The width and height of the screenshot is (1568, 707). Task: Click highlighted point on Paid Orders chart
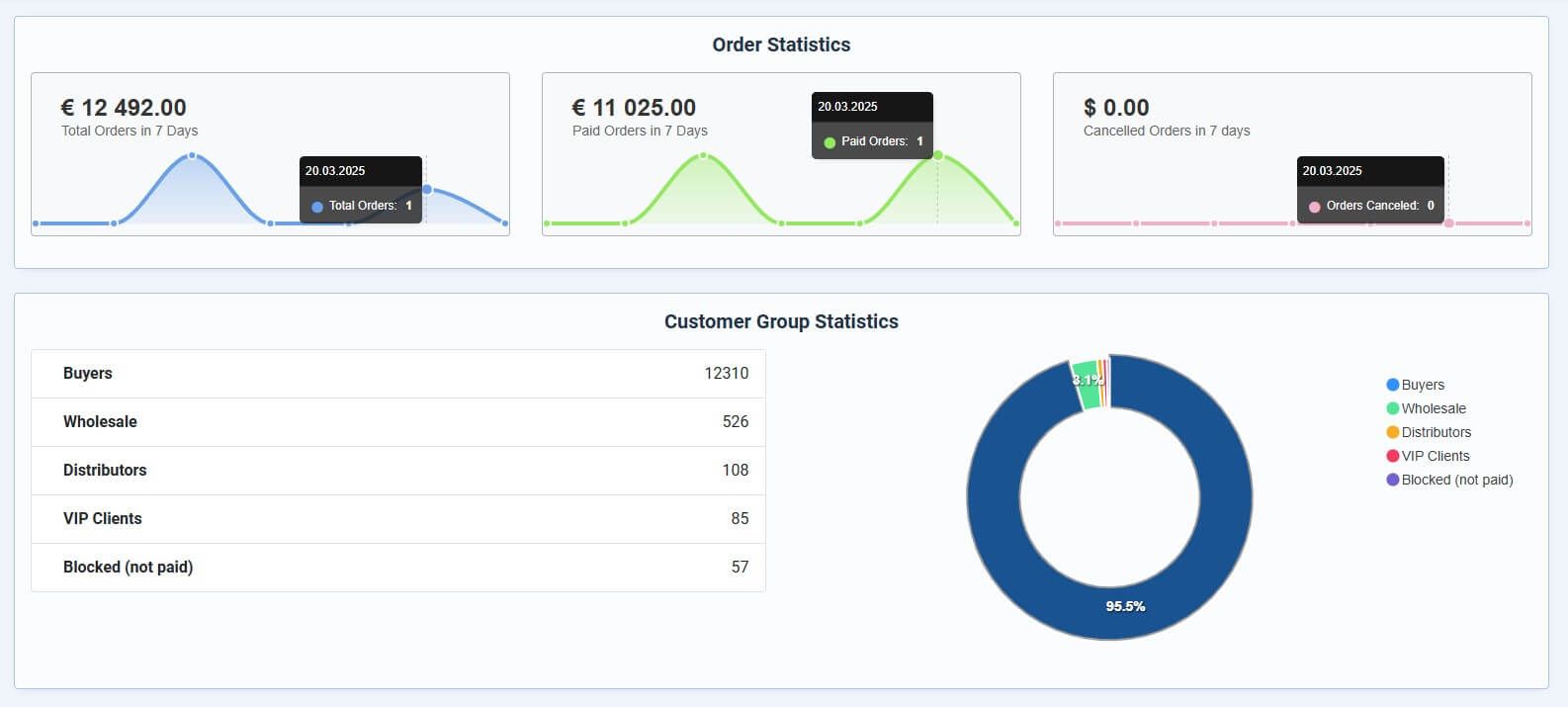[x=938, y=155]
